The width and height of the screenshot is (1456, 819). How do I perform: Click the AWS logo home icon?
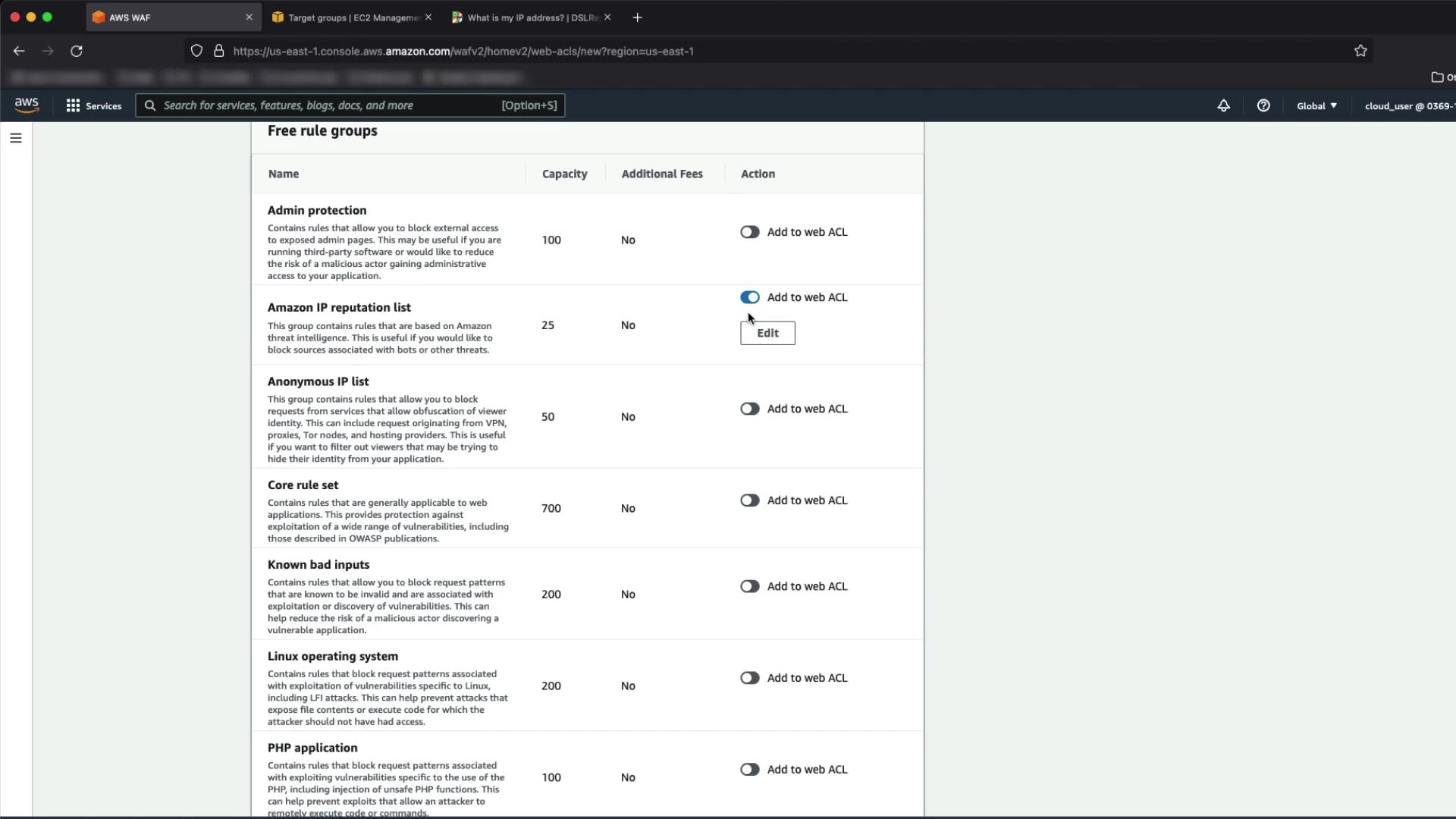[27, 105]
